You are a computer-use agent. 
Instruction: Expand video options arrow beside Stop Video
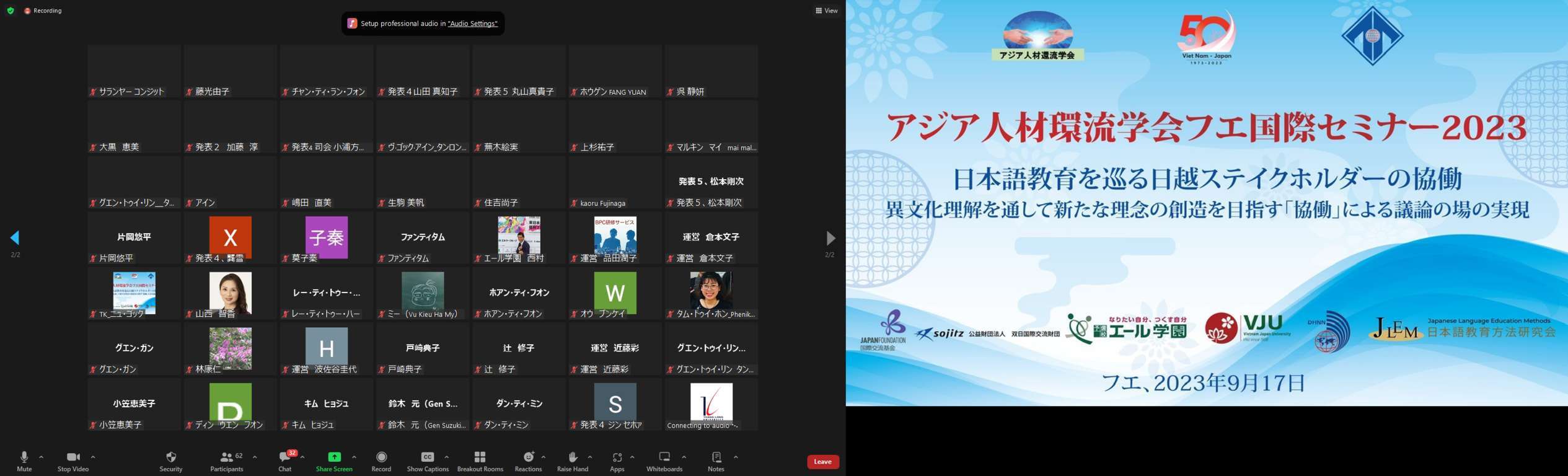[x=93, y=457]
